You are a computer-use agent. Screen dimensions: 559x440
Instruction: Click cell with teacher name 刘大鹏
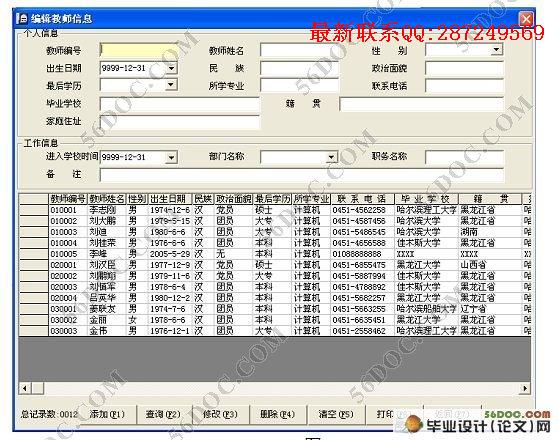click(x=107, y=221)
